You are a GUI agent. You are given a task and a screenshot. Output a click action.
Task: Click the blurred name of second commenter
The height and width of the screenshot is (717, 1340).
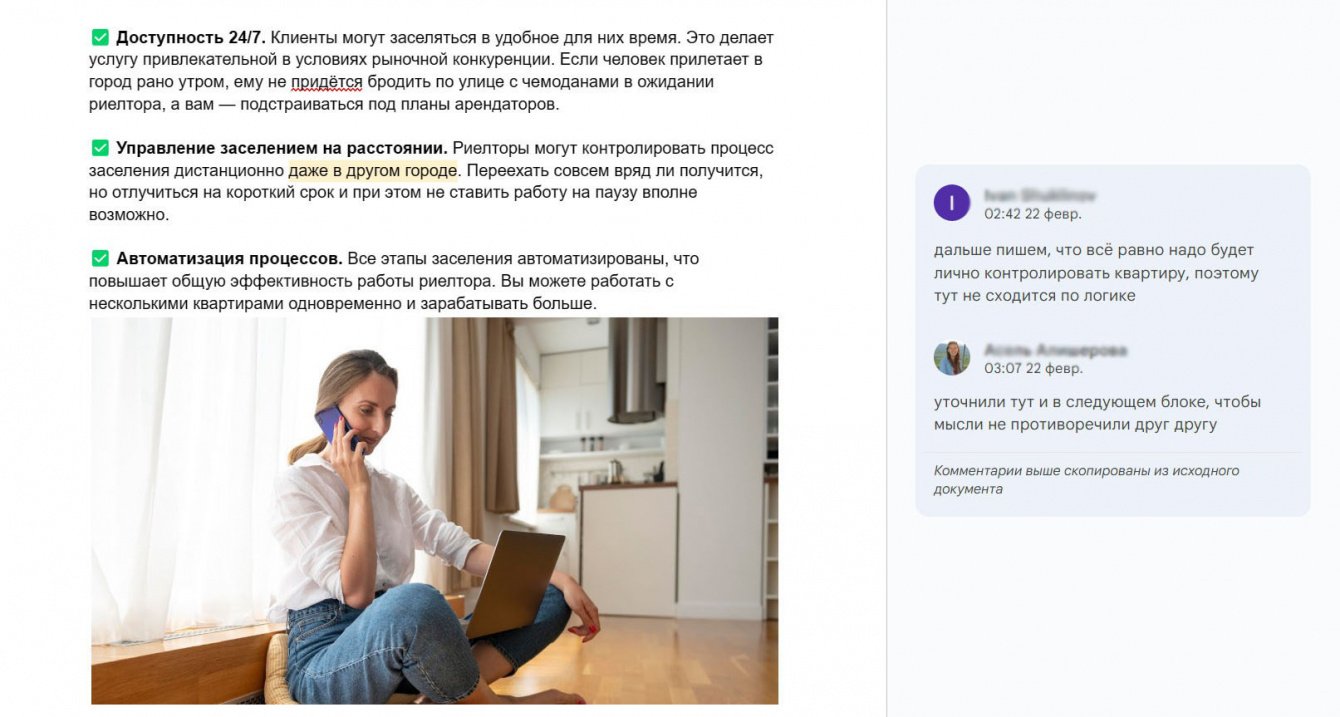(1055, 350)
